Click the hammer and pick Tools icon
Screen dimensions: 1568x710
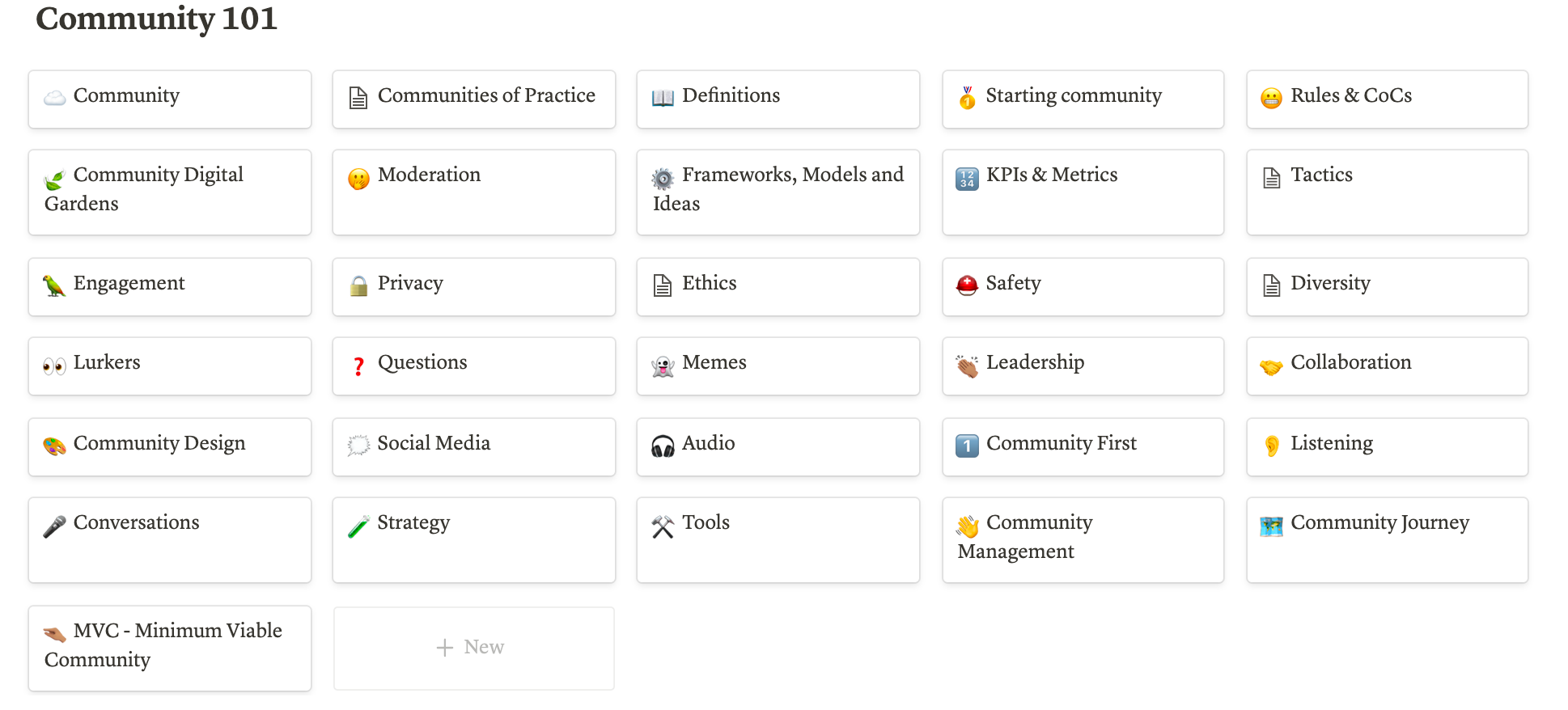point(663,526)
